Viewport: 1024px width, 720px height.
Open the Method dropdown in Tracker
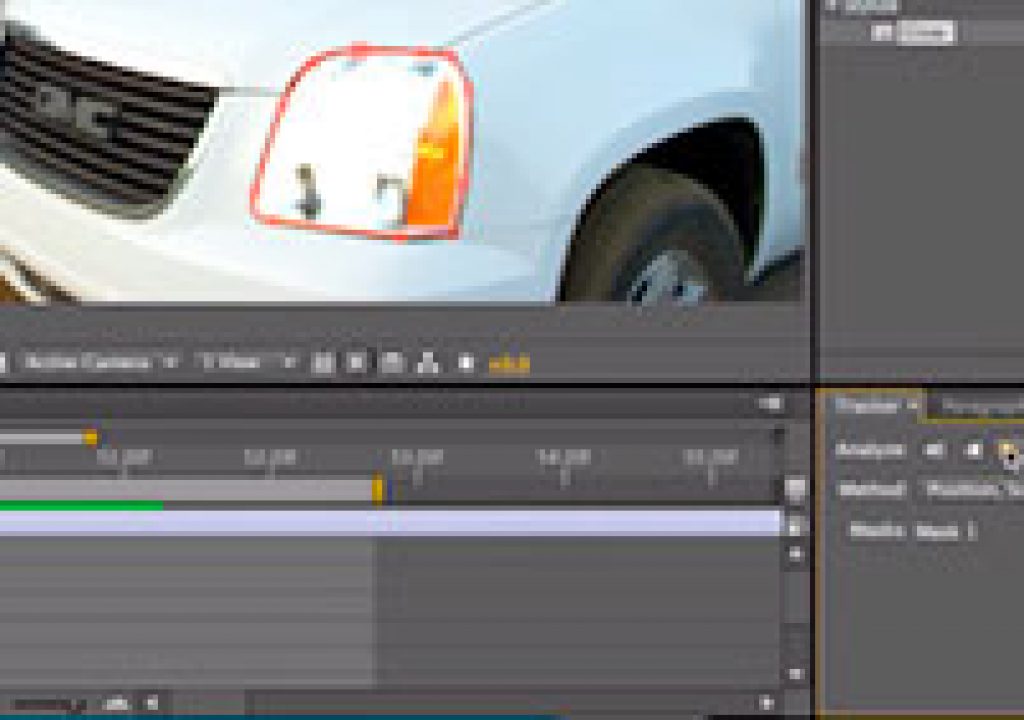974,489
